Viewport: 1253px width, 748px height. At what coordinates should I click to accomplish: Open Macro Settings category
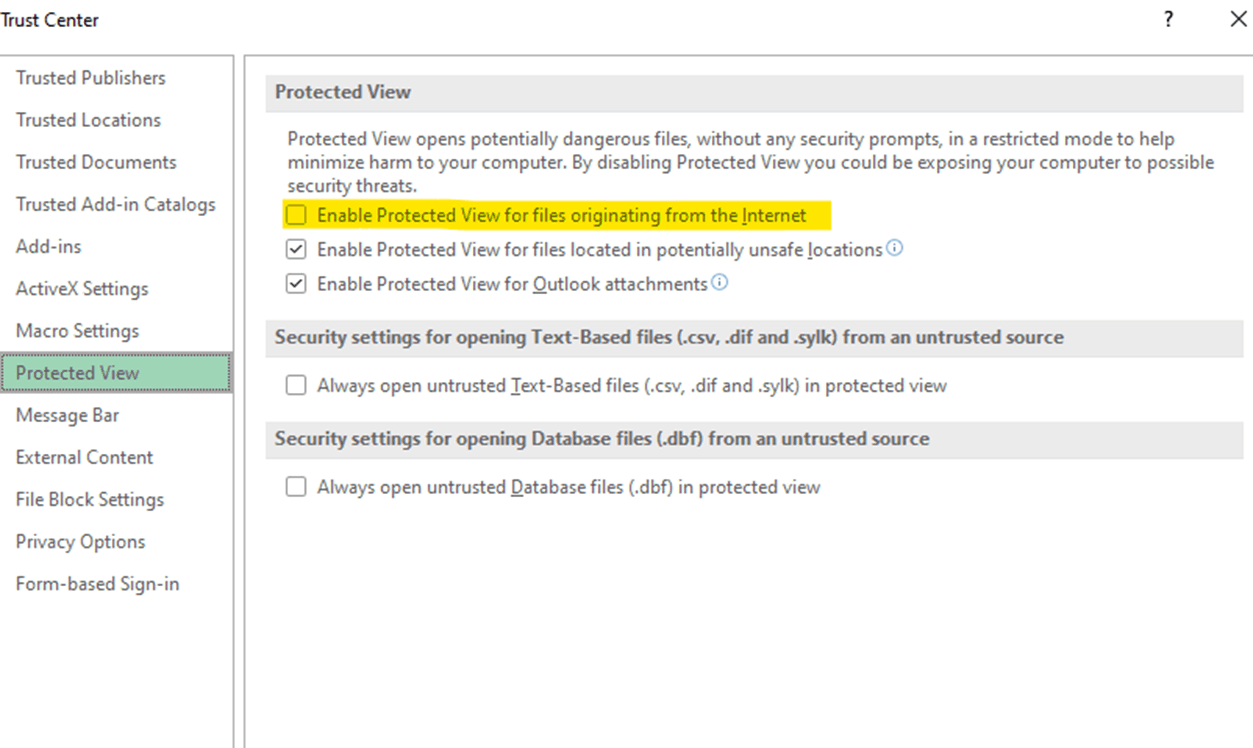[x=78, y=331]
